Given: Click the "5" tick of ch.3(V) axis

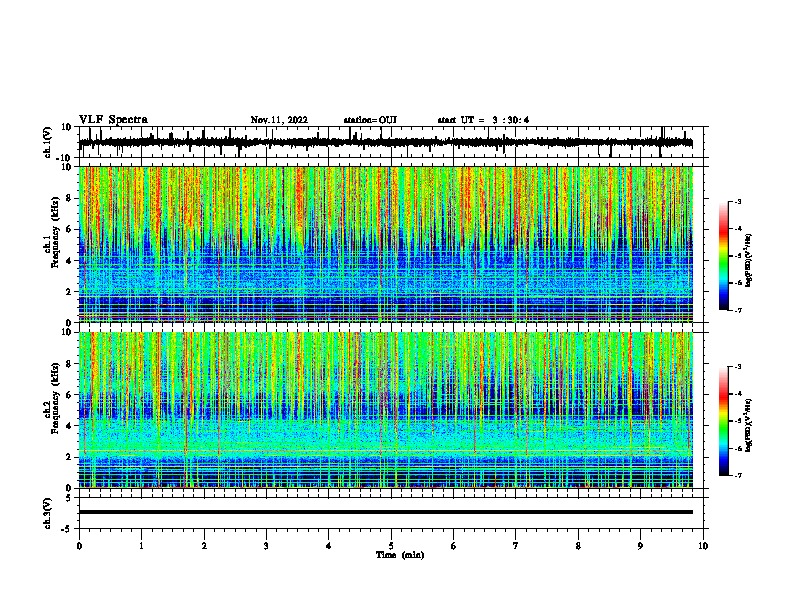Looking at the screenshot, I should coord(69,498).
